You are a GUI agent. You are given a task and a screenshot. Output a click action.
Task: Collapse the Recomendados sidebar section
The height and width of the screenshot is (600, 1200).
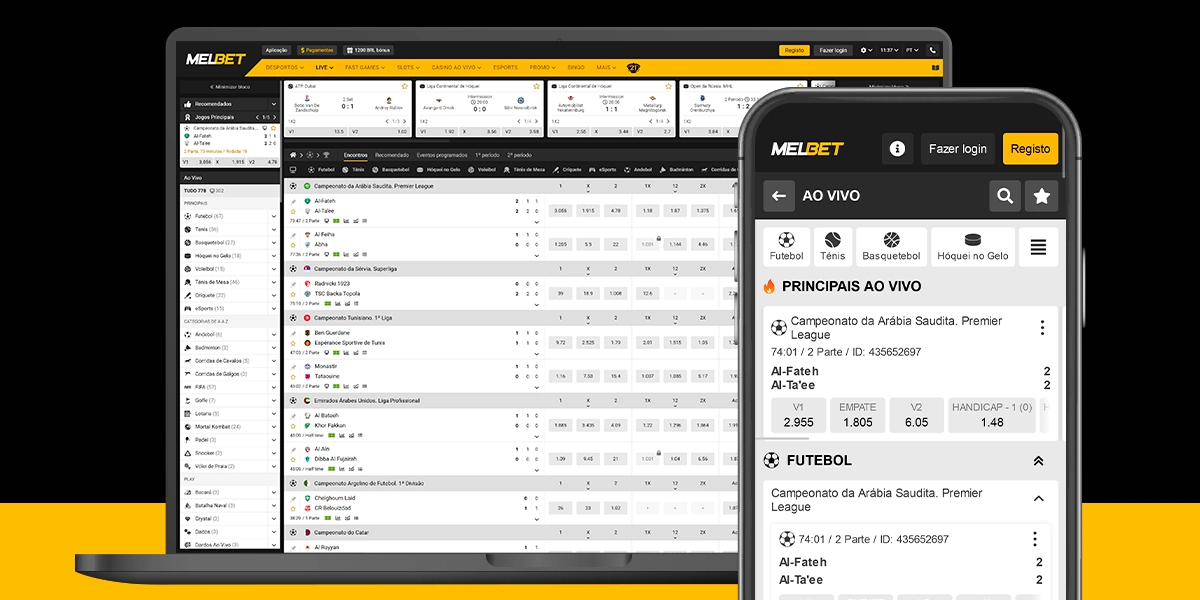(x=274, y=104)
